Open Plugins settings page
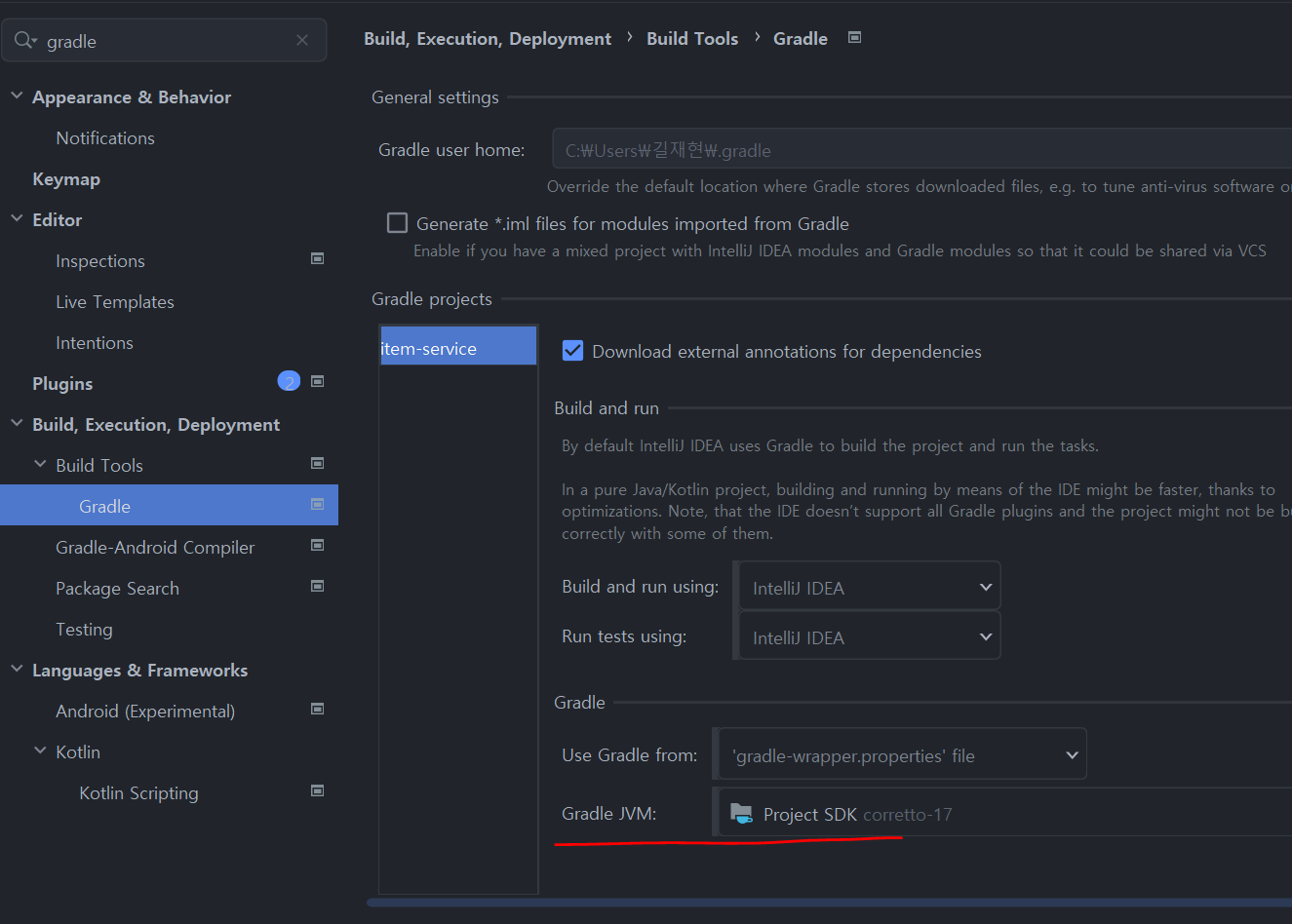This screenshot has height=924, width=1292. (x=62, y=384)
